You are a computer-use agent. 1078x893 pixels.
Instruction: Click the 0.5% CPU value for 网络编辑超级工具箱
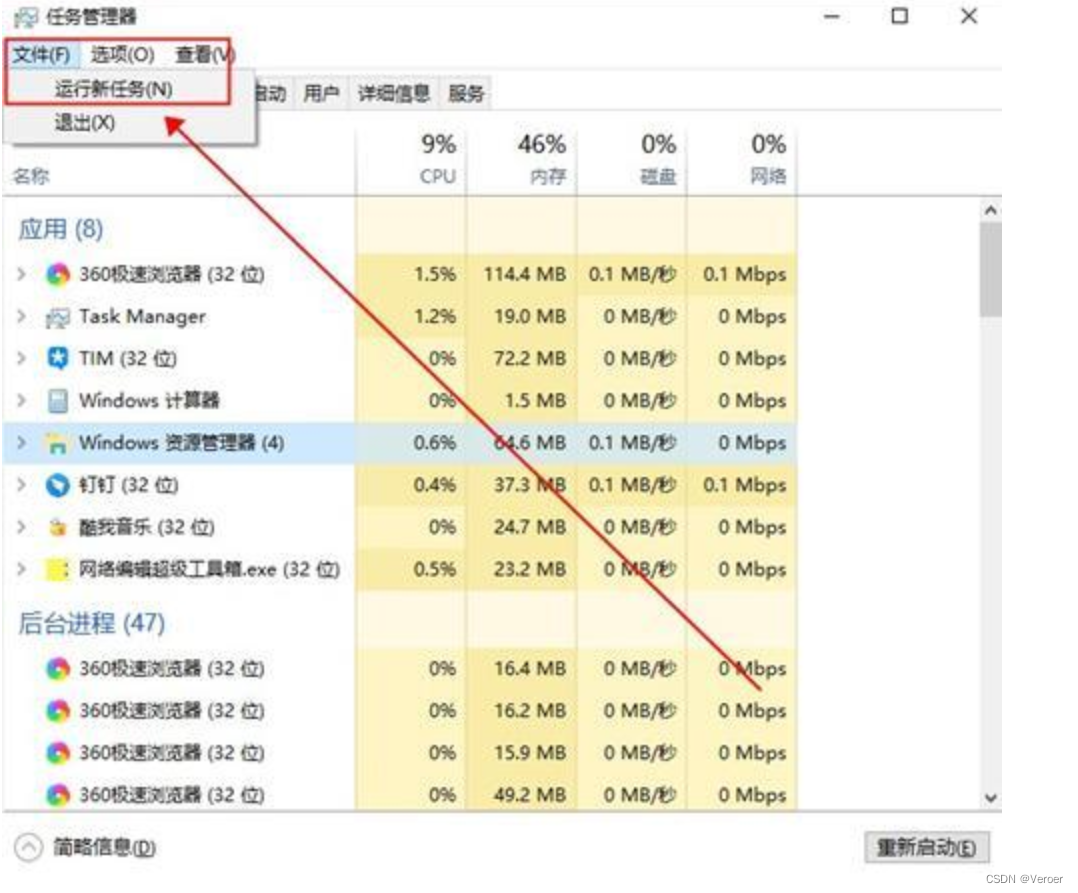click(x=434, y=569)
